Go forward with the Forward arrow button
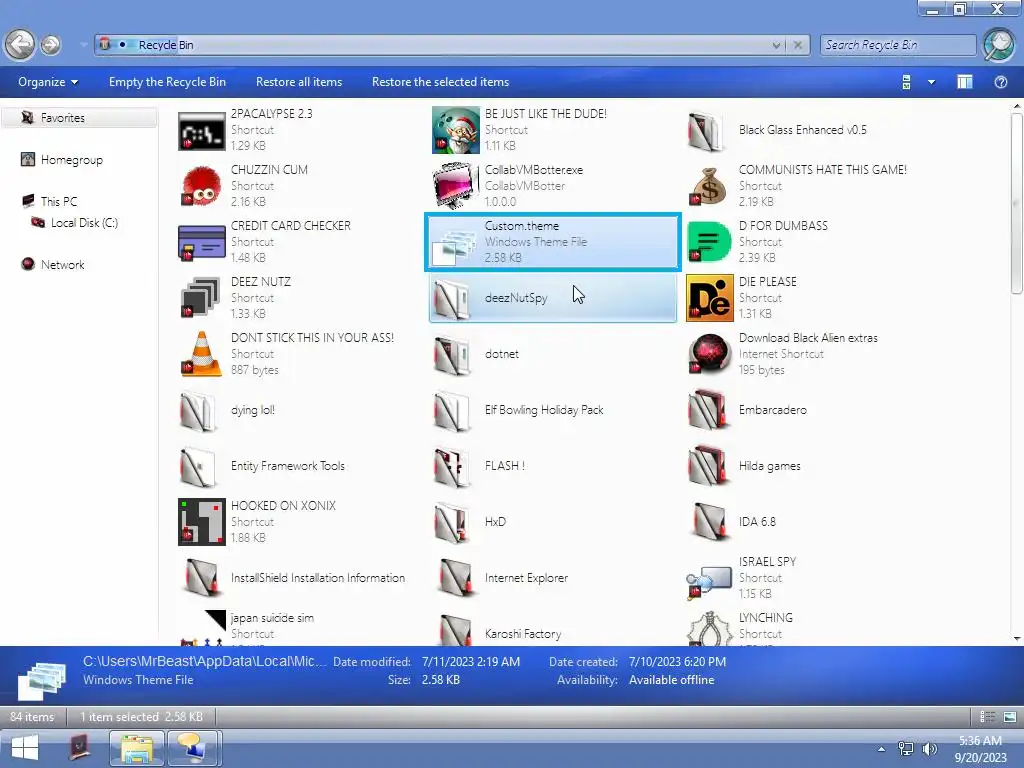The height and width of the screenshot is (768, 1024). [50, 45]
